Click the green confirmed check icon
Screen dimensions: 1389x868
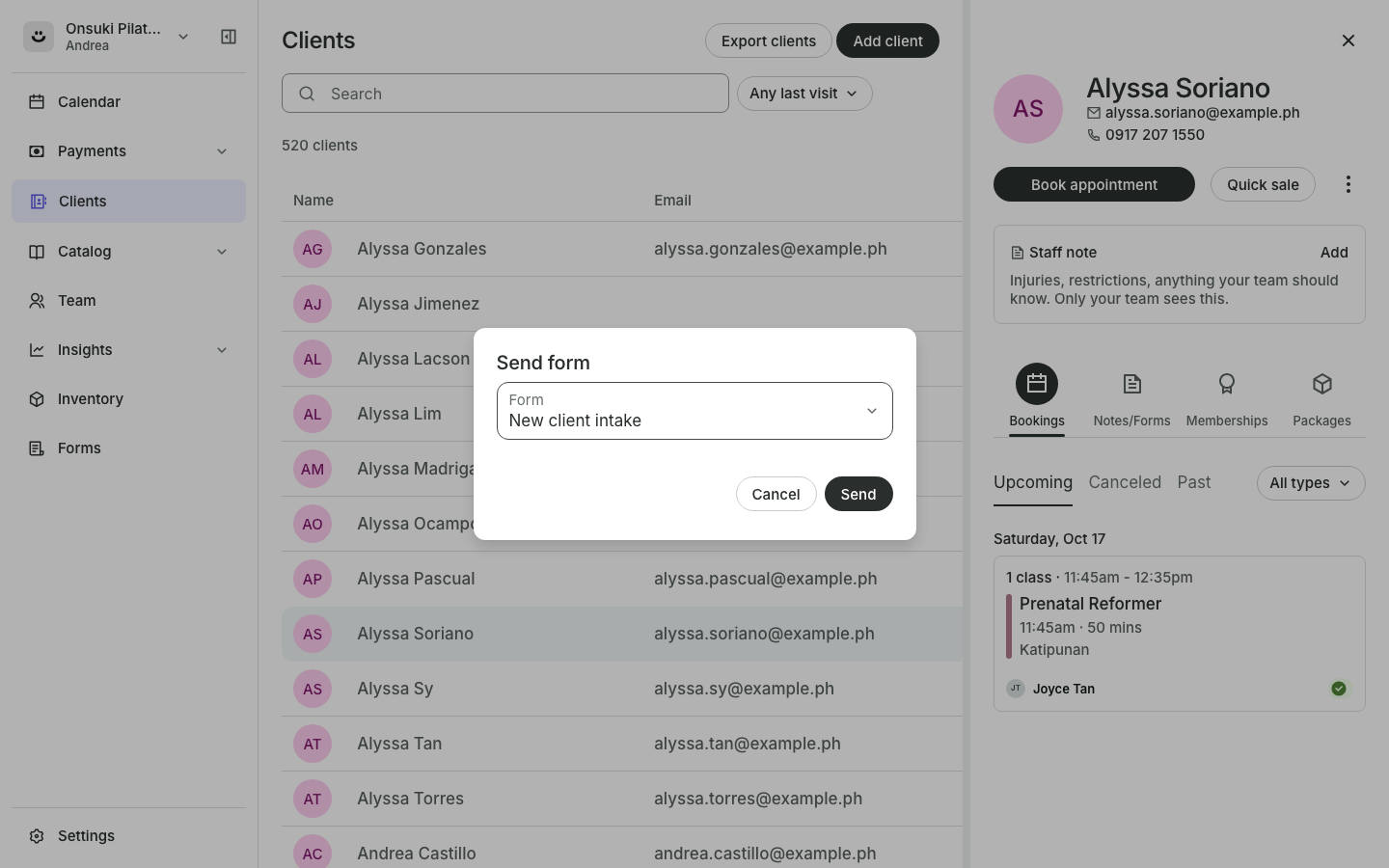click(x=1339, y=689)
